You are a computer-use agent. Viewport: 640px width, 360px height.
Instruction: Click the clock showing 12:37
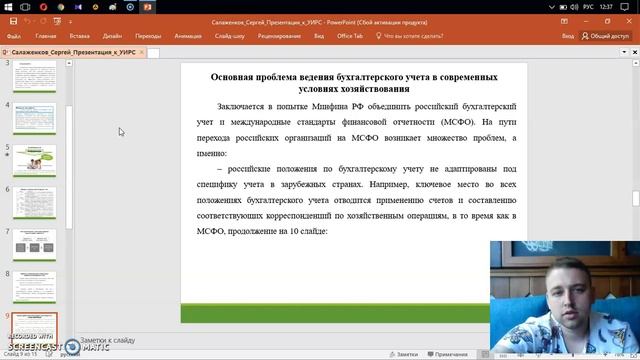point(606,7)
